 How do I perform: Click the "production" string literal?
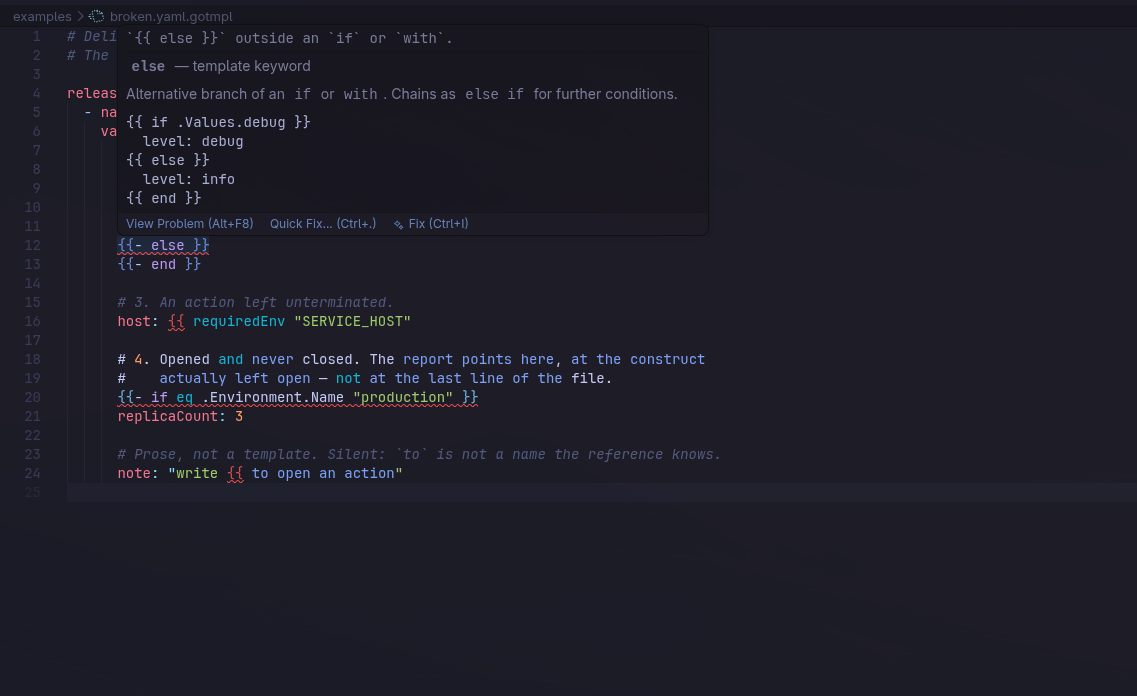click(x=402, y=397)
